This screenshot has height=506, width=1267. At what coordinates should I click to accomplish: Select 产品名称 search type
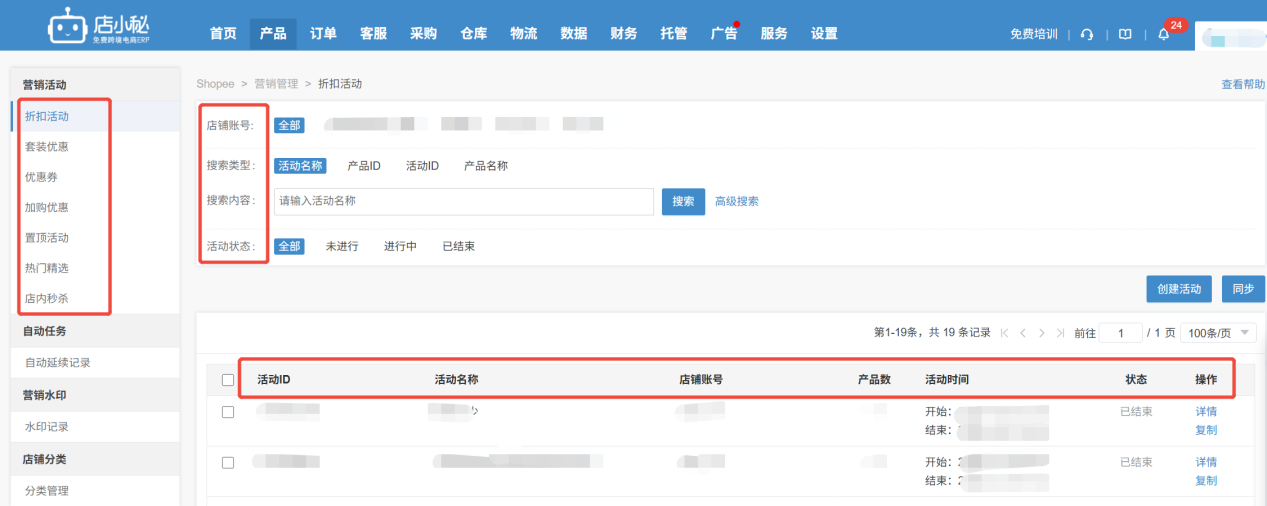486,166
